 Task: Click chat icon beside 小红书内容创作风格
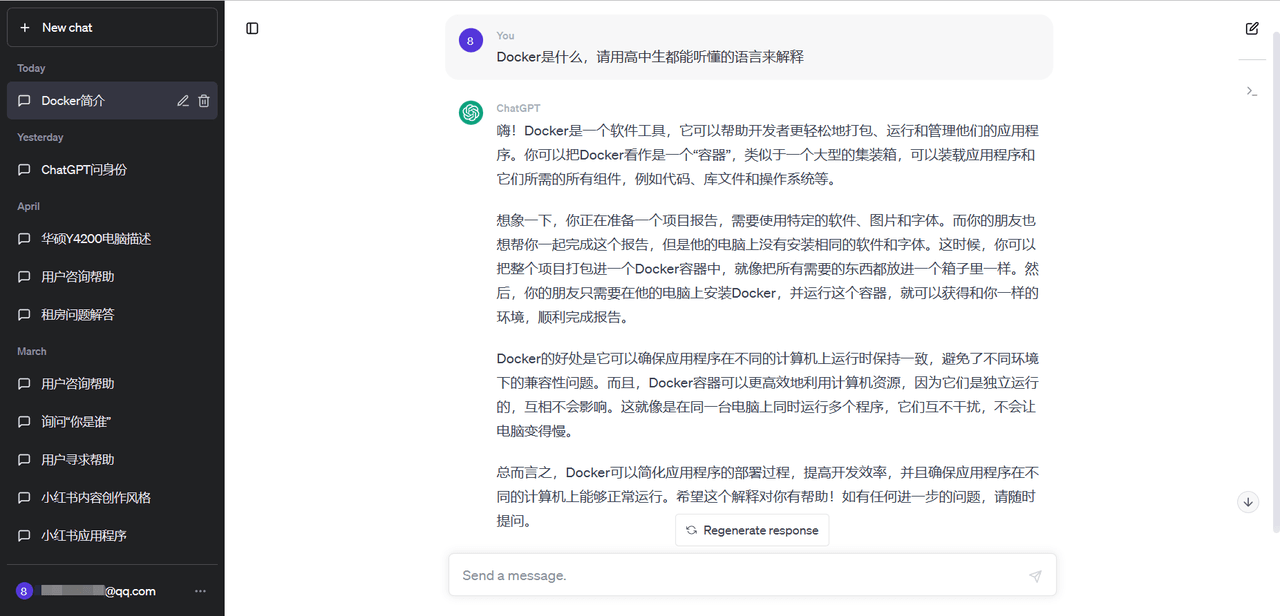click(25, 498)
